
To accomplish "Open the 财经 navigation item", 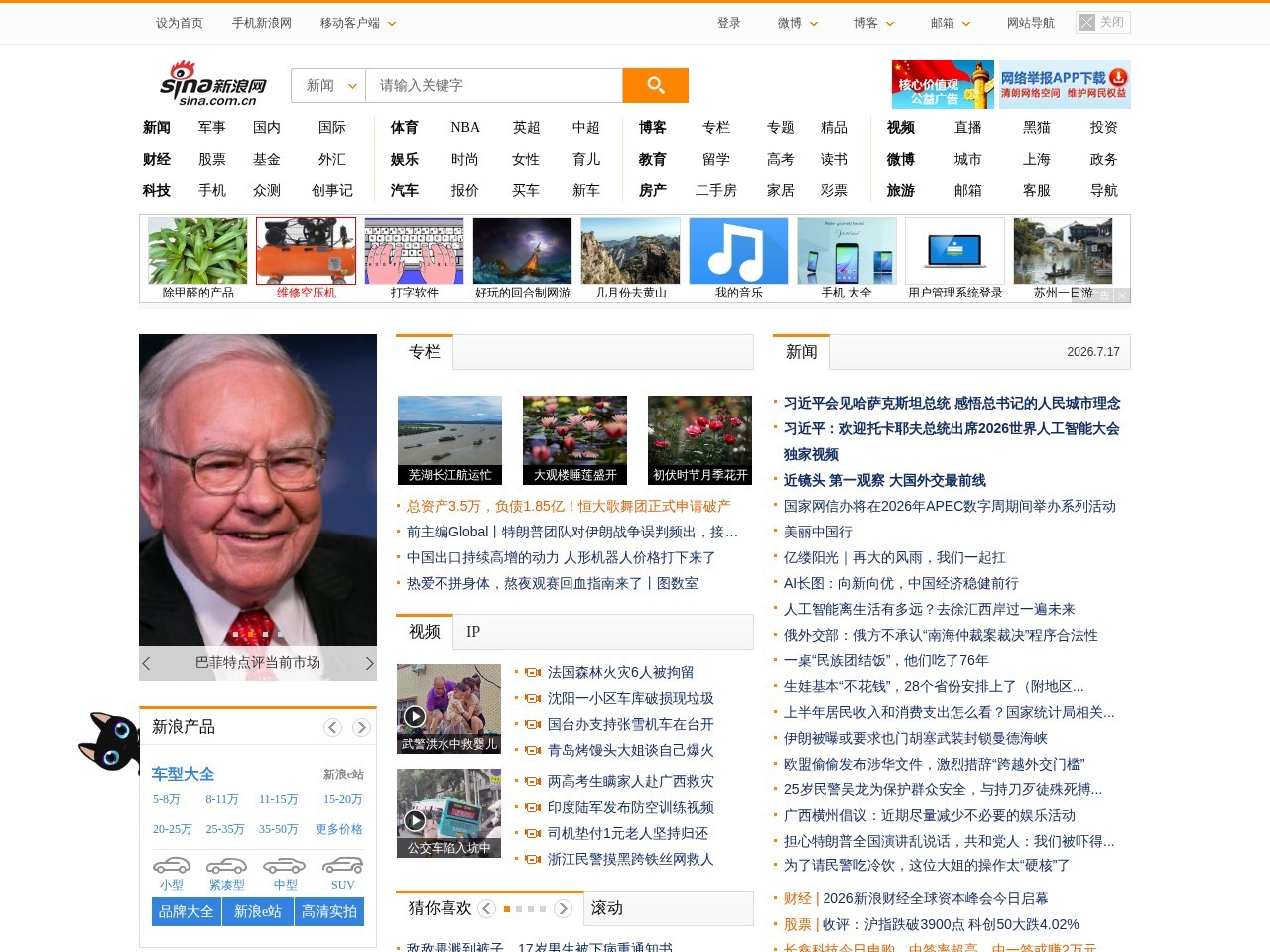I will point(157,160).
